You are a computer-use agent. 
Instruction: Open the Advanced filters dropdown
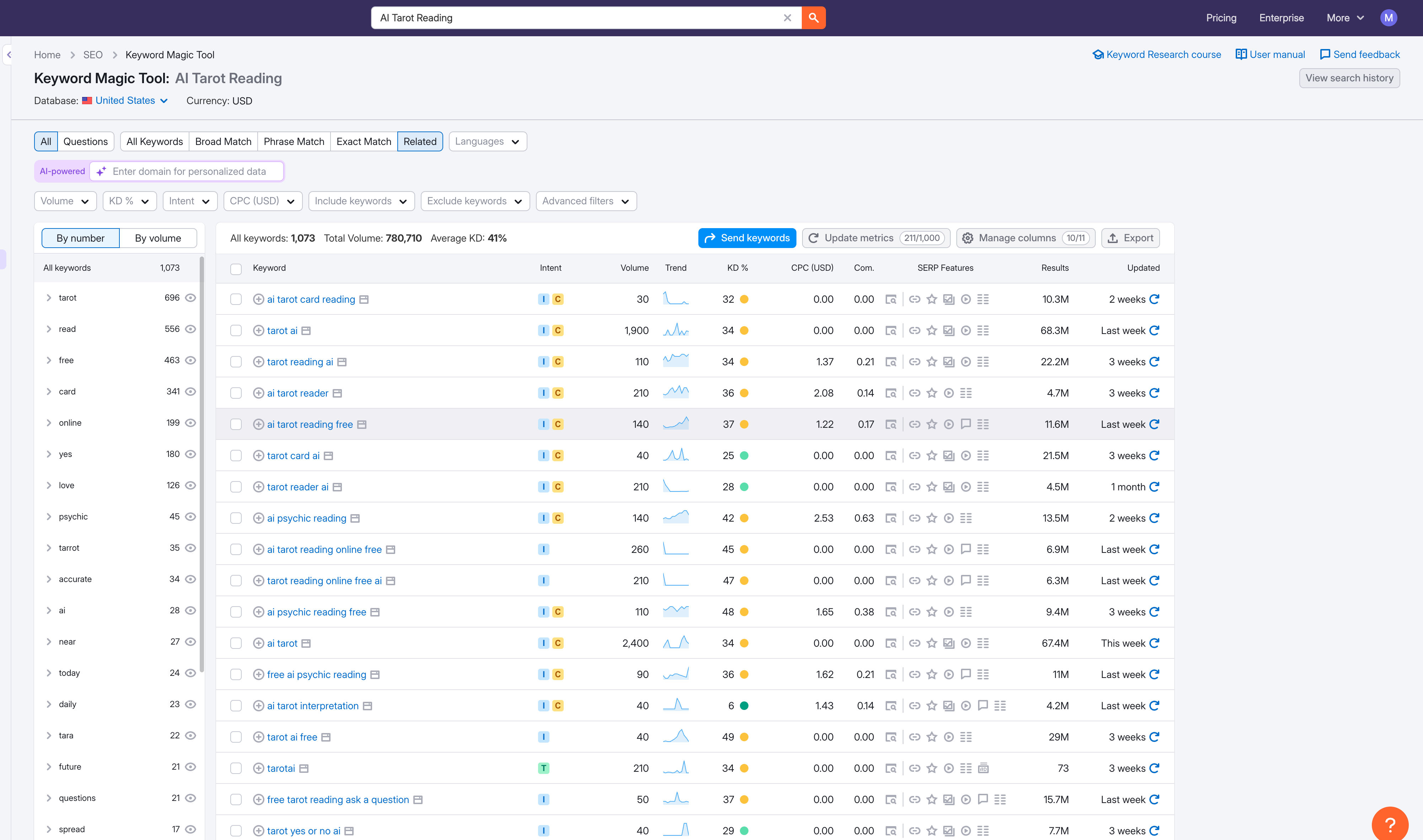[x=585, y=201]
